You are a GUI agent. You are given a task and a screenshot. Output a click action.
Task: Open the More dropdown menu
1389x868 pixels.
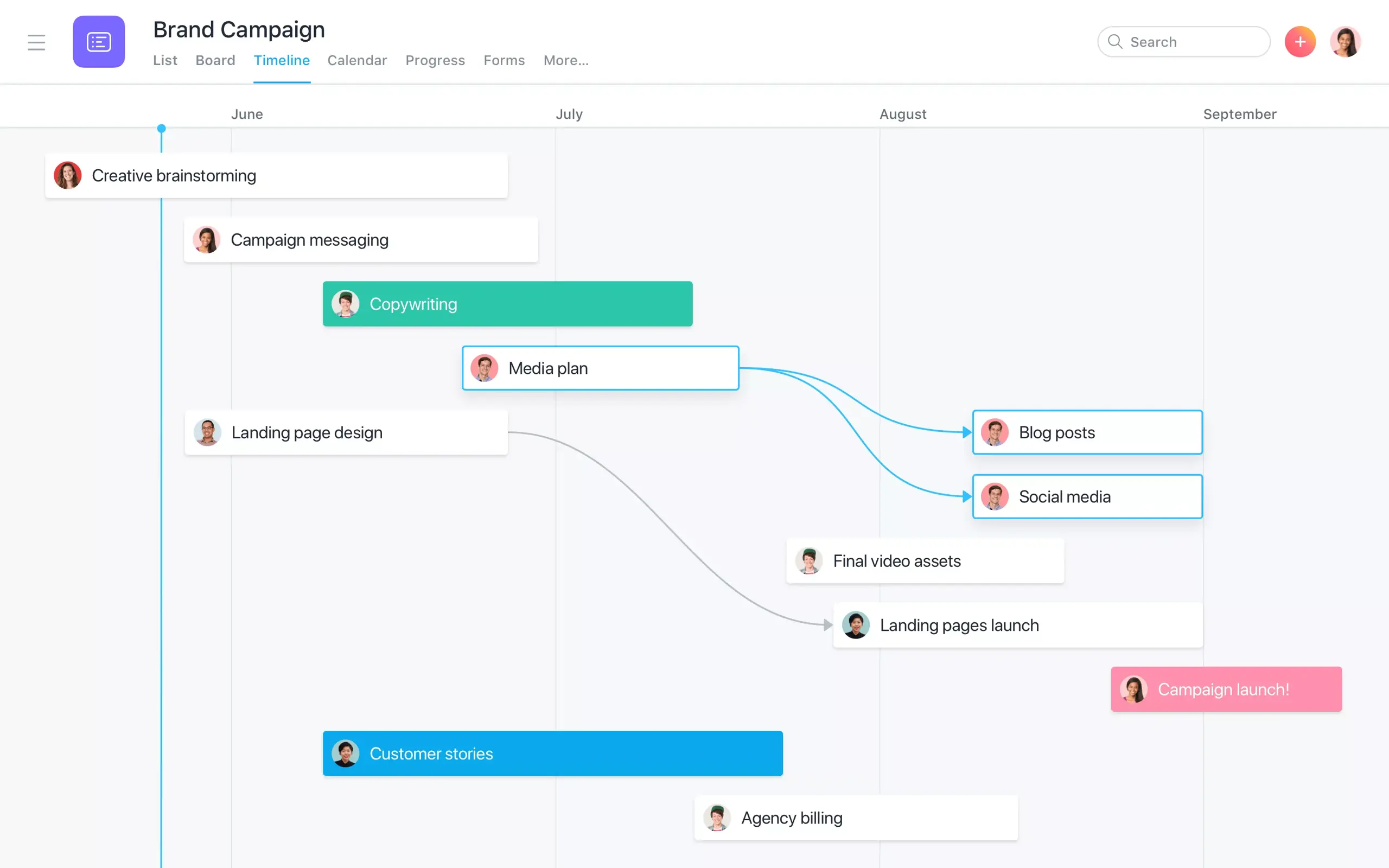(565, 60)
